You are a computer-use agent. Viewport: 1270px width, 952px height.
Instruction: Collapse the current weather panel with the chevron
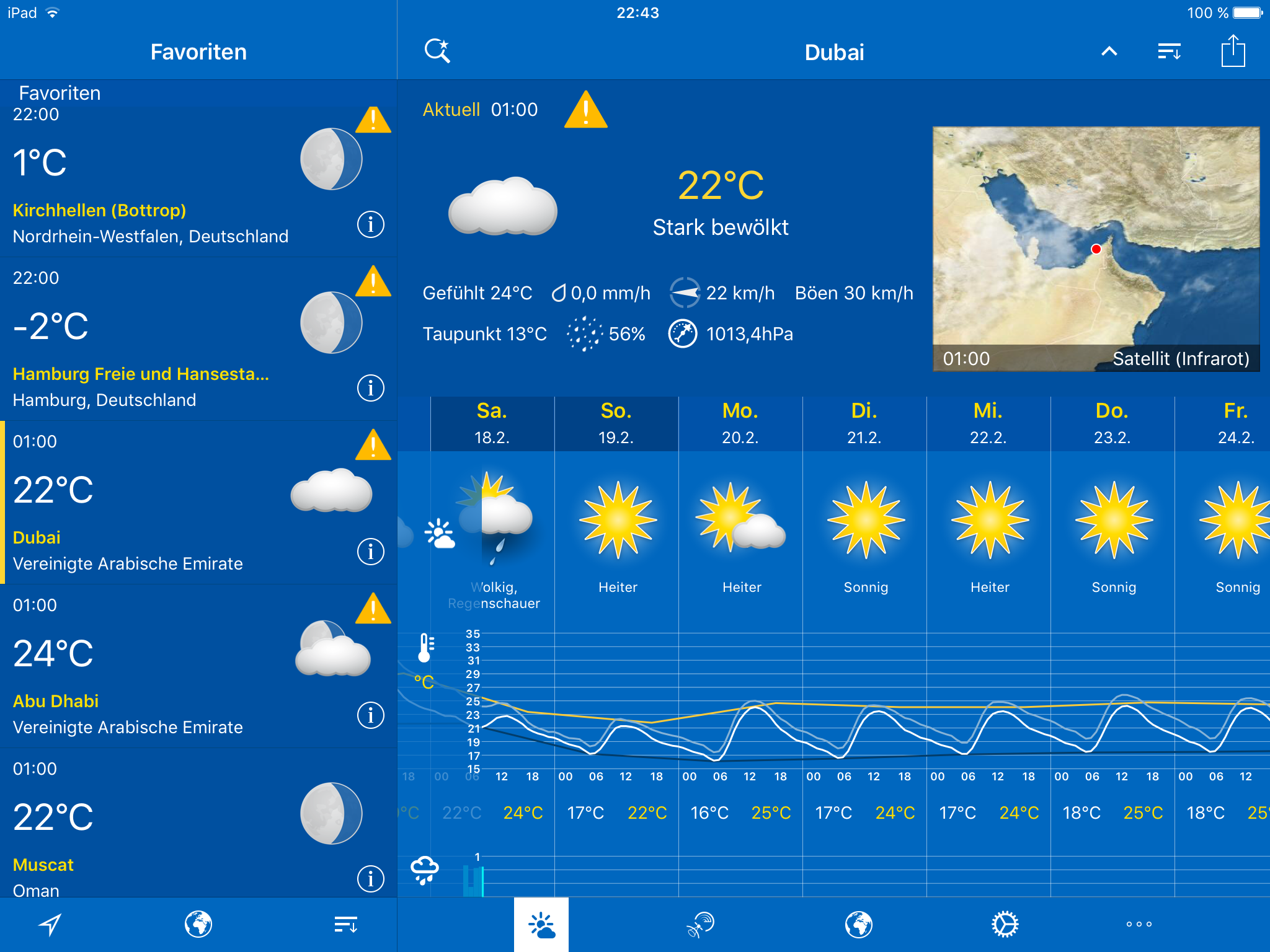click(x=1109, y=51)
